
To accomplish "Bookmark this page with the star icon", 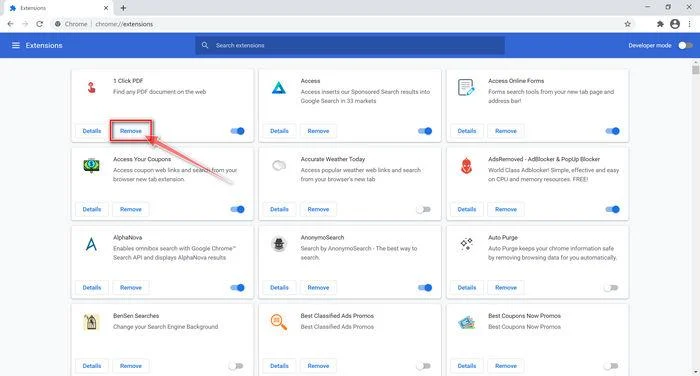I will coord(627,24).
